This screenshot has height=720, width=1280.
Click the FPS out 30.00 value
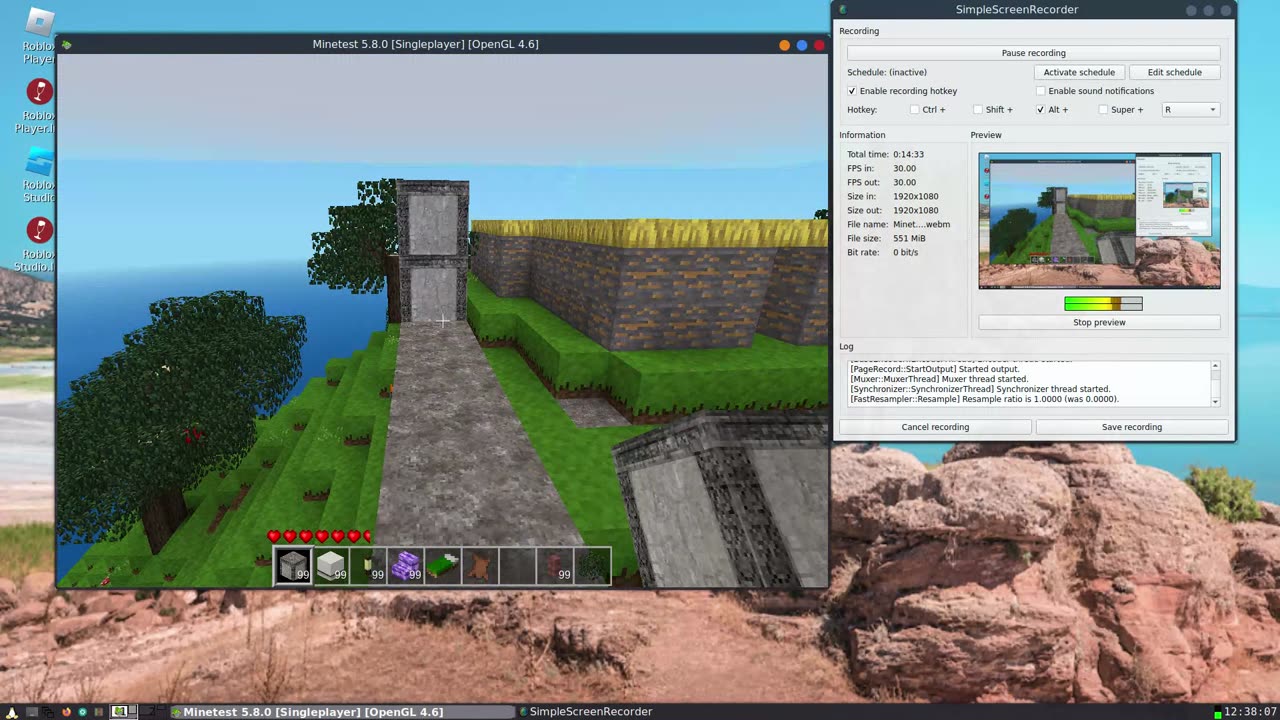904,183
